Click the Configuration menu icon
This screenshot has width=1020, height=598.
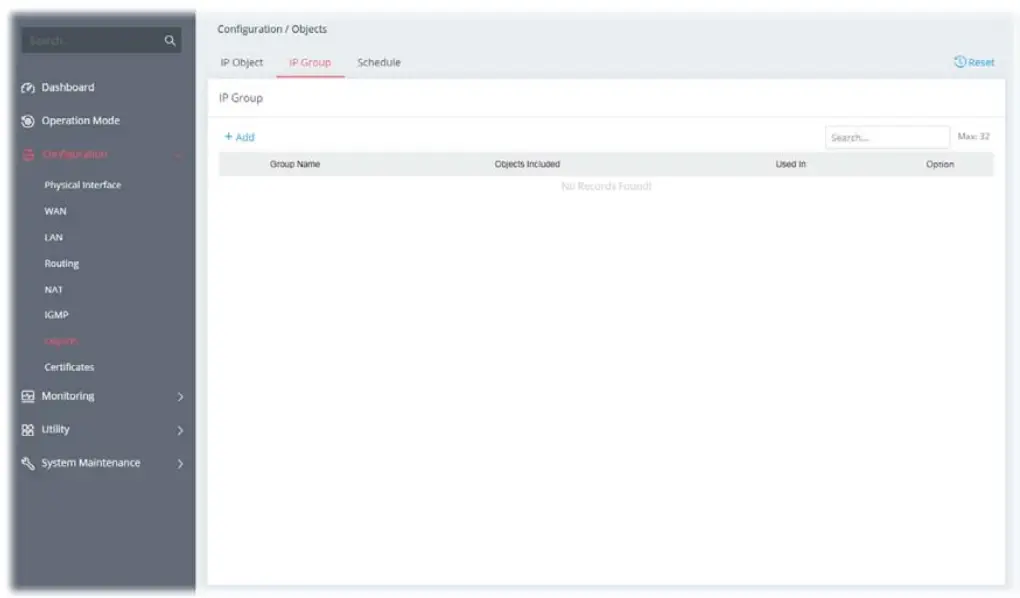28,154
